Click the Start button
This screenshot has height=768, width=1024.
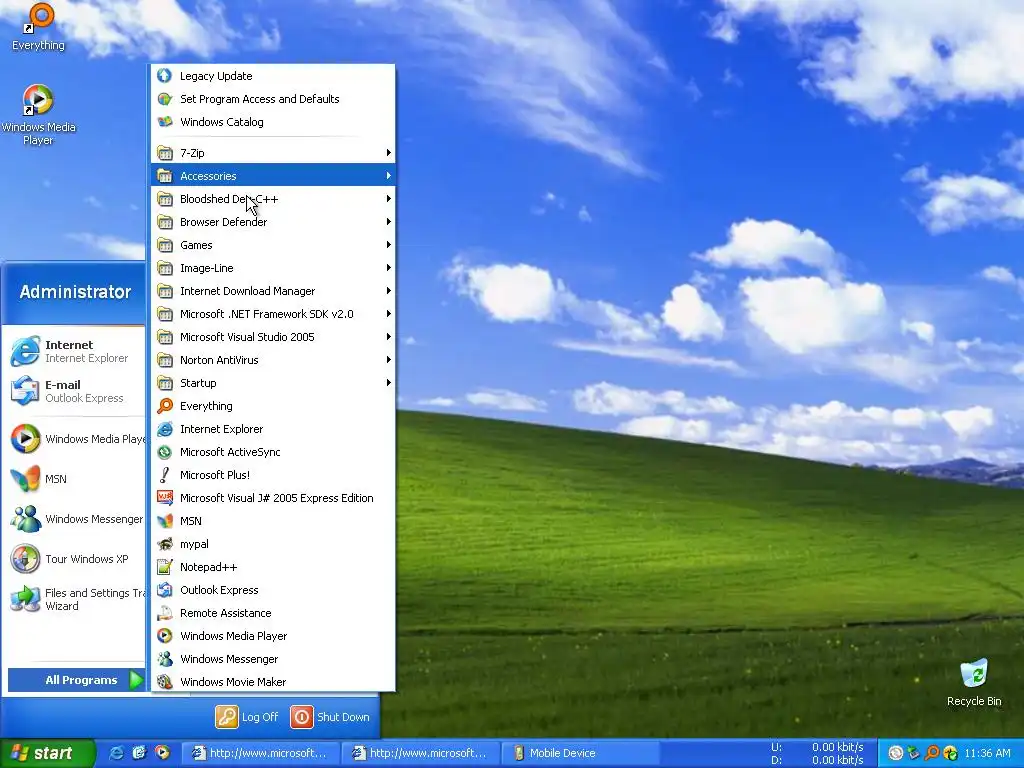point(47,753)
